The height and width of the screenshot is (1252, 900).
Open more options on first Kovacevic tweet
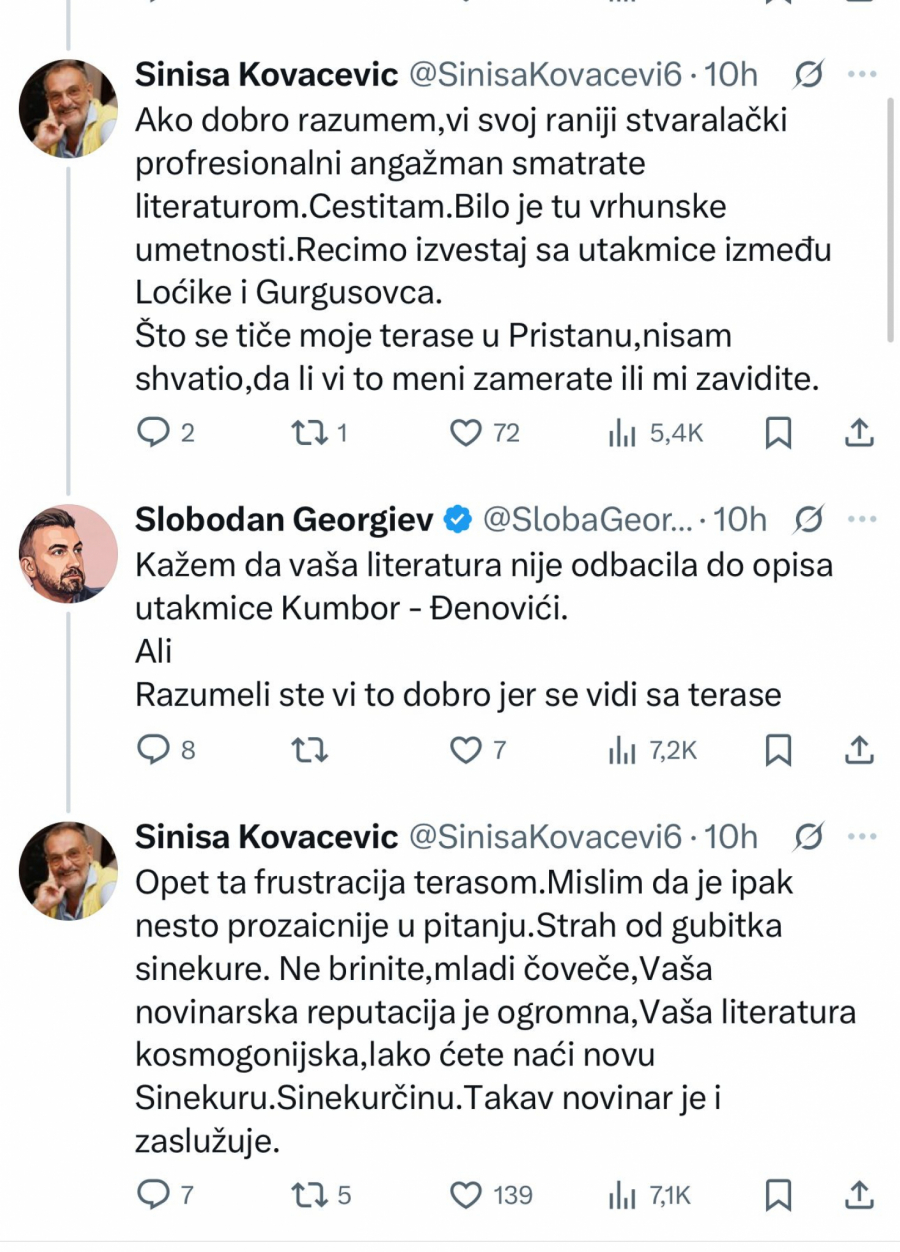point(861,74)
